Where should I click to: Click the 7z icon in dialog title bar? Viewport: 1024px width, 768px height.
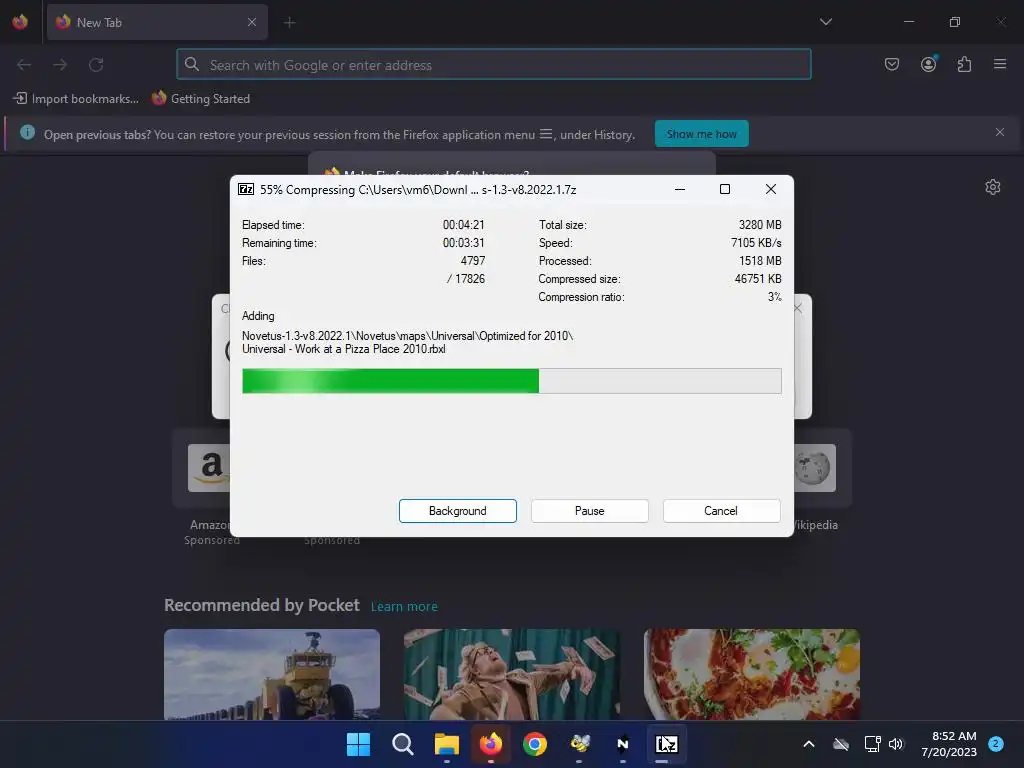pos(246,189)
